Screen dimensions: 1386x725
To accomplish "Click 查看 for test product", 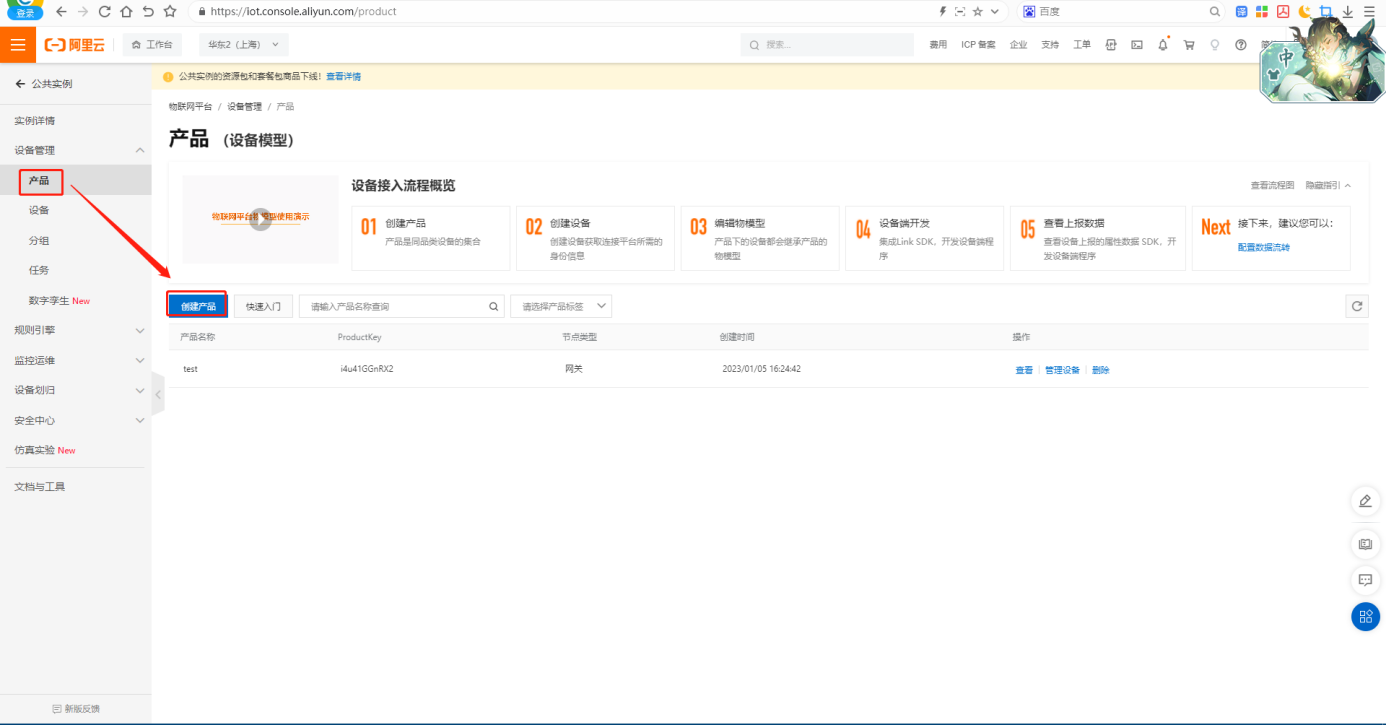I will 1024,370.
